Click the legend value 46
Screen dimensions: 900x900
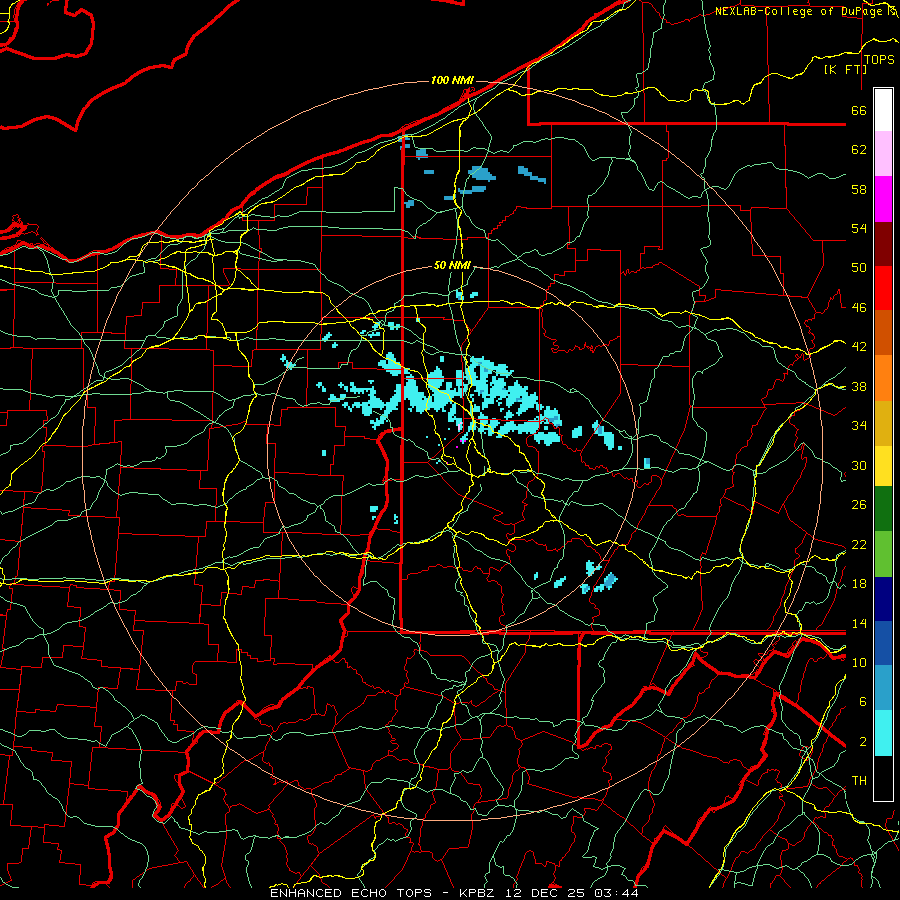coord(859,308)
